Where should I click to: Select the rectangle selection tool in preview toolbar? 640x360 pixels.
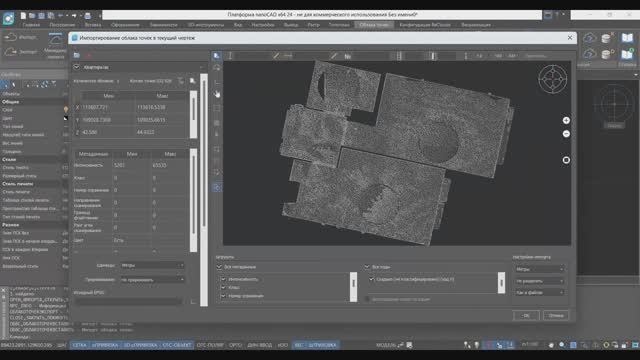pos(217,108)
